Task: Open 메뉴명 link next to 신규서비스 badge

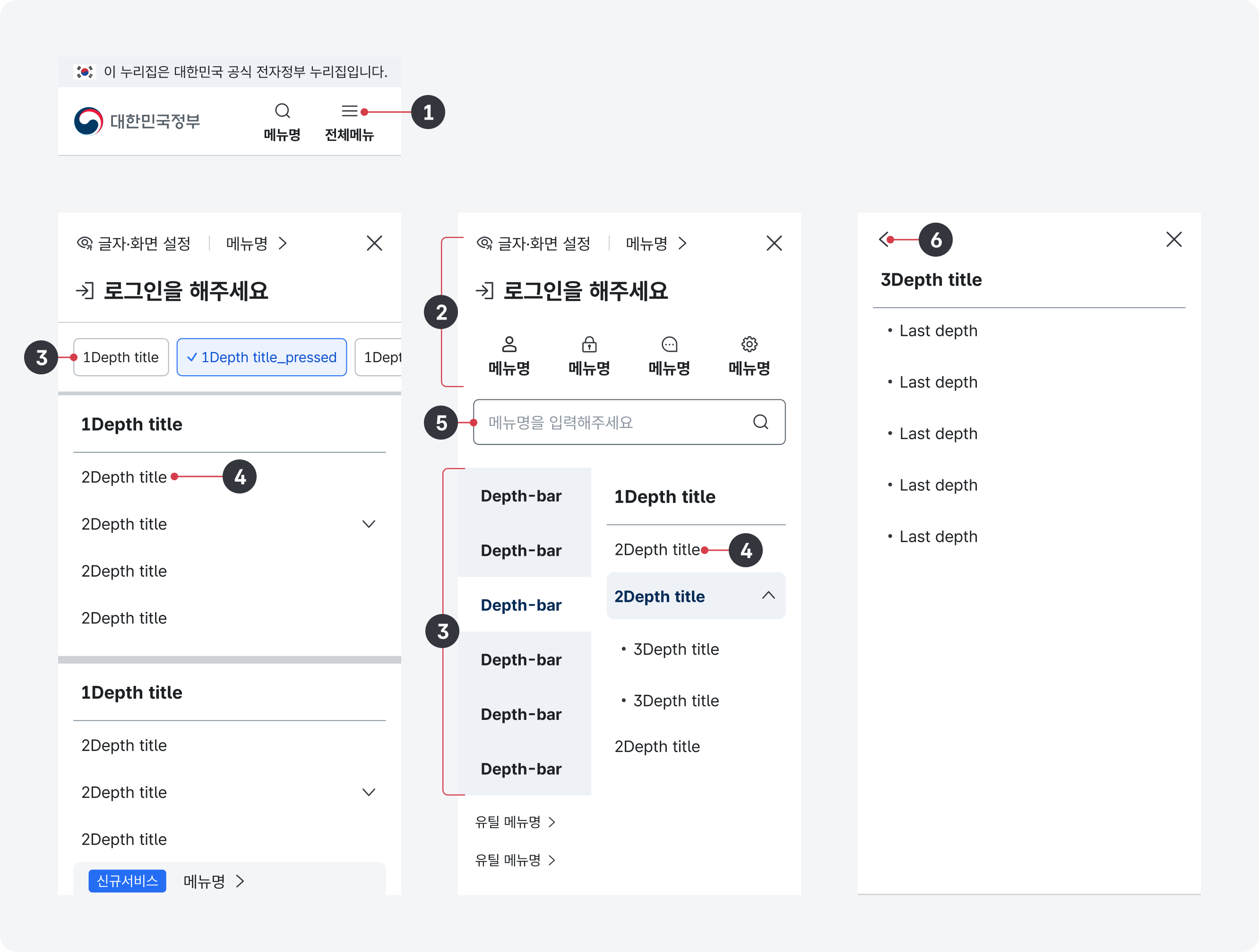Action: [x=204, y=882]
